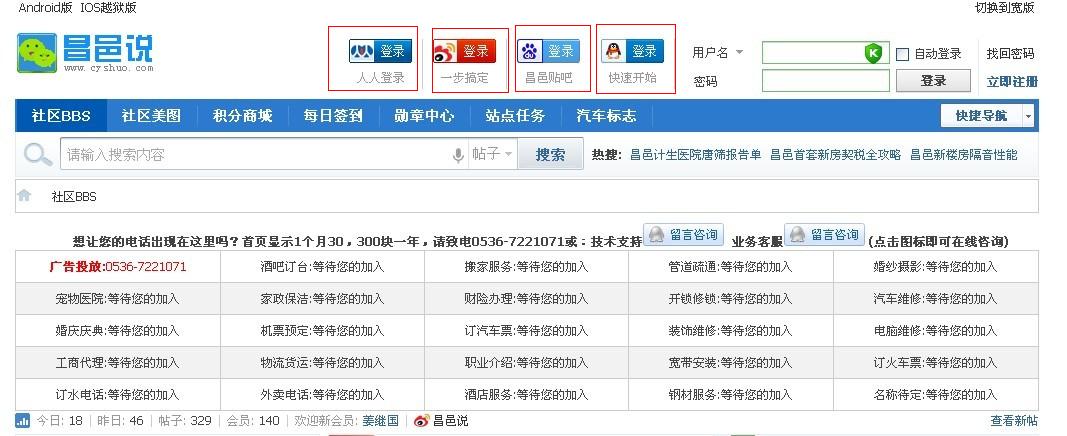Log in with the Weibo 登录 button

pyautogui.click(x=465, y=51)
